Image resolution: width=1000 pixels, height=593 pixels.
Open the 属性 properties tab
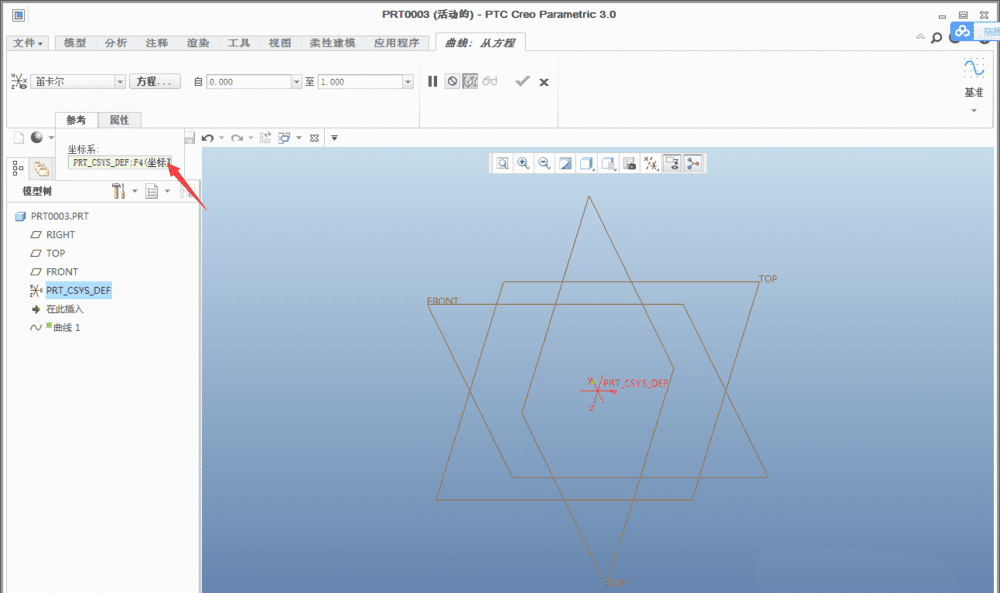coord(119,120)
